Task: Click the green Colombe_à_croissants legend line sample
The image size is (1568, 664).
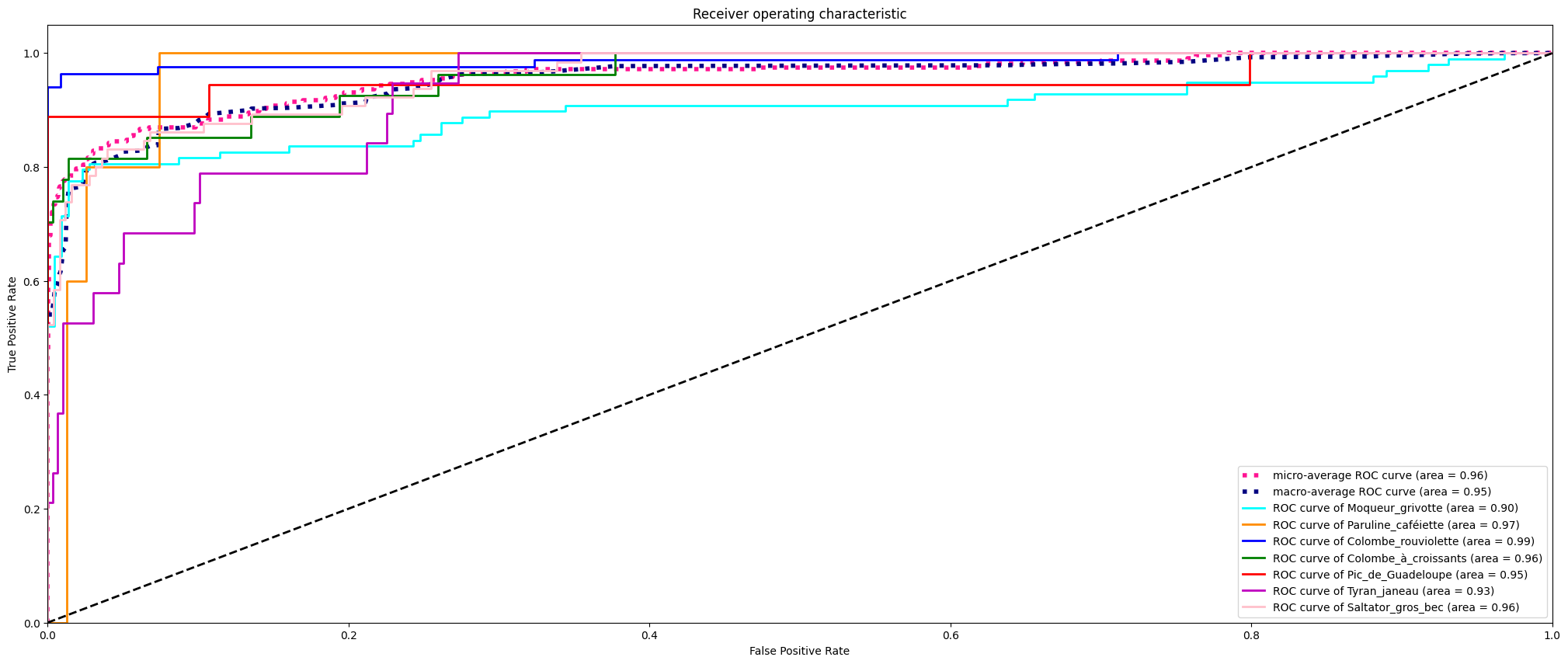Action: point(1253,558)
